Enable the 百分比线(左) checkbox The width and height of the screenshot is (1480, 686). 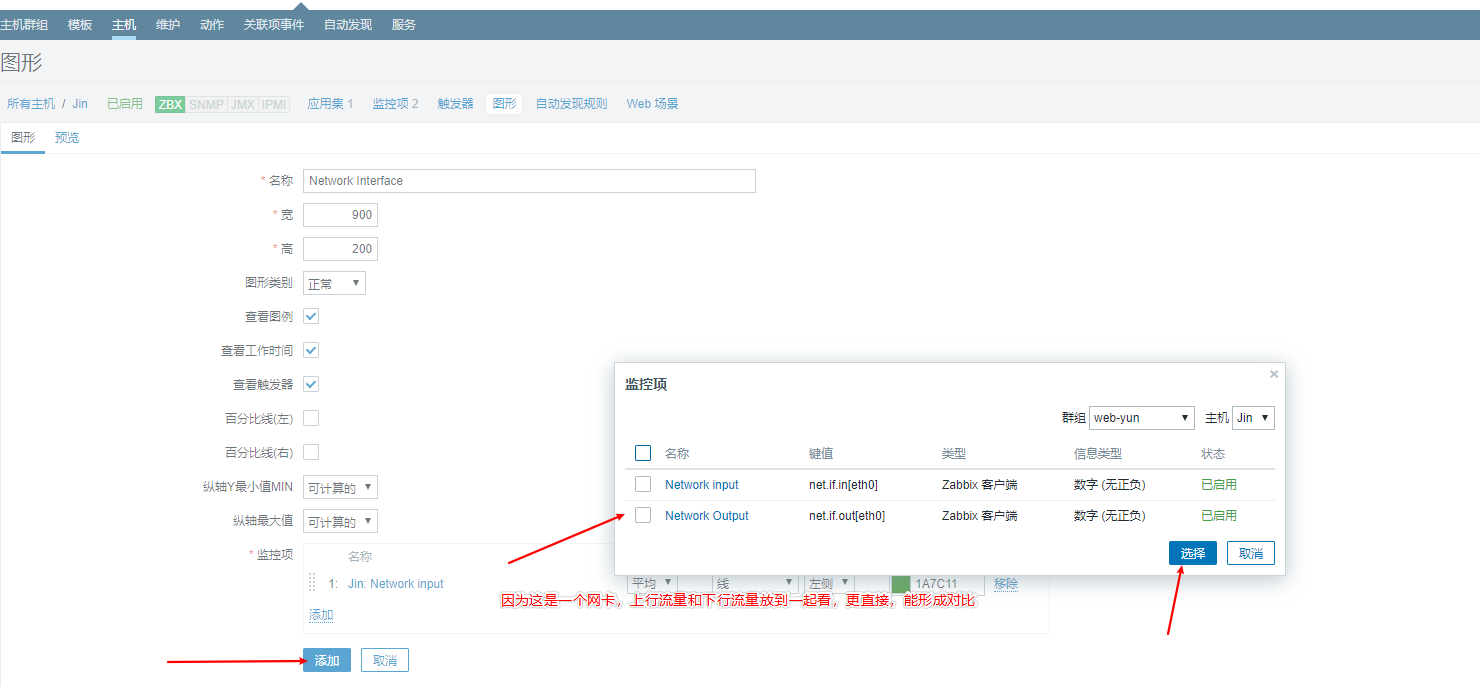[x=311, y=418]
